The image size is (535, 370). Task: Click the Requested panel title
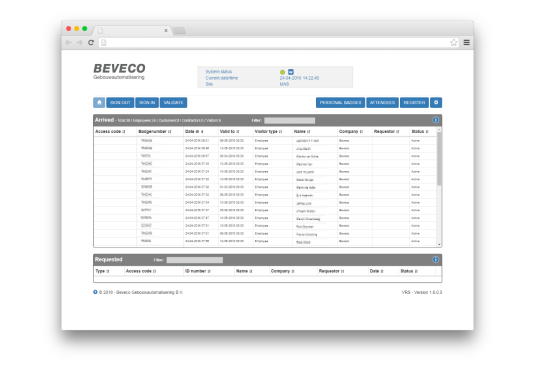tap(109, 259)
